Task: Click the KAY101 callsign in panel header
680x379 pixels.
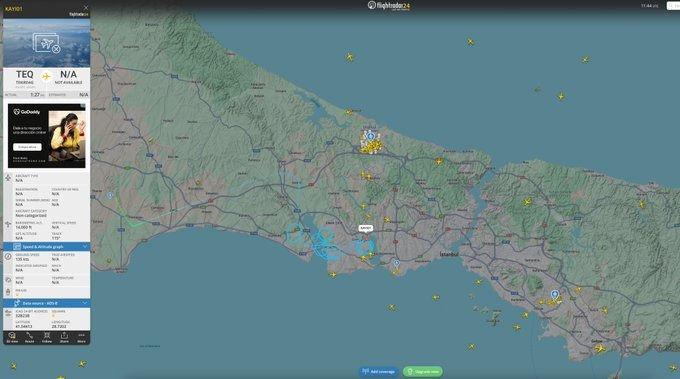Action: (x=13, y=9)
